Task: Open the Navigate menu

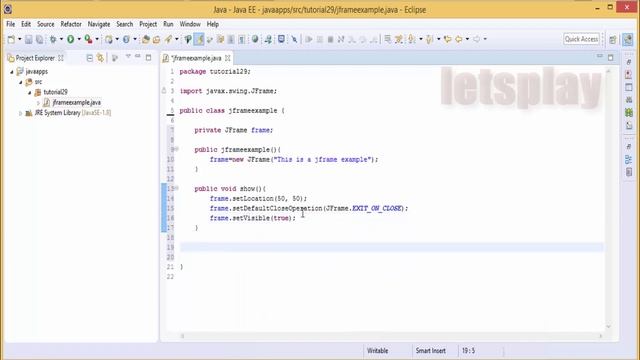Action: point(99,24)
